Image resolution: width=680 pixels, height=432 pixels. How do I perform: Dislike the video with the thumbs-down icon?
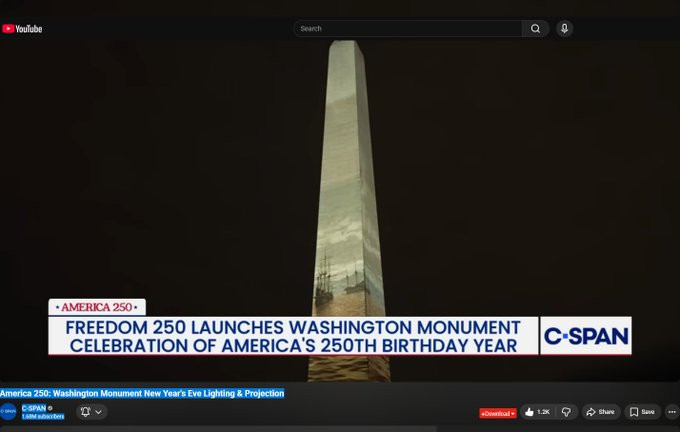point(566,412)
